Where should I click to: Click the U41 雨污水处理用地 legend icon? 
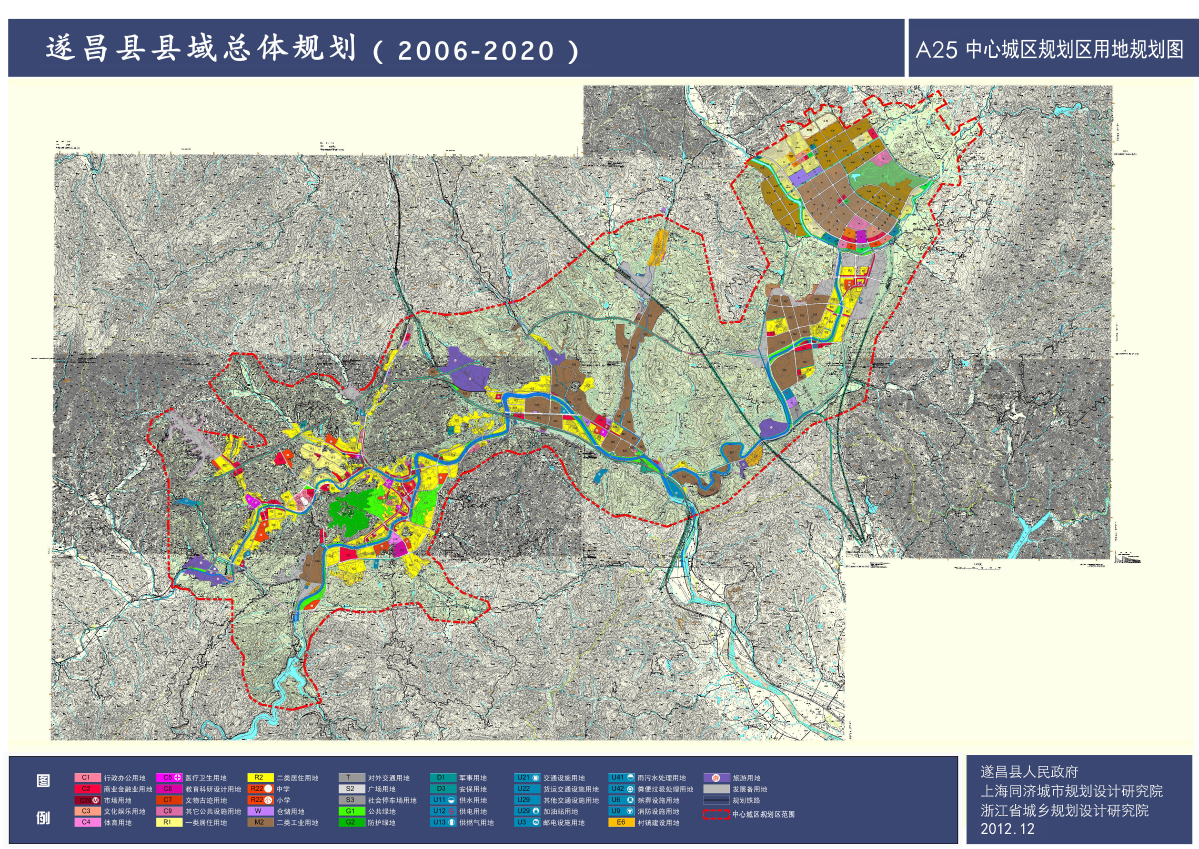tap(621, 778)
